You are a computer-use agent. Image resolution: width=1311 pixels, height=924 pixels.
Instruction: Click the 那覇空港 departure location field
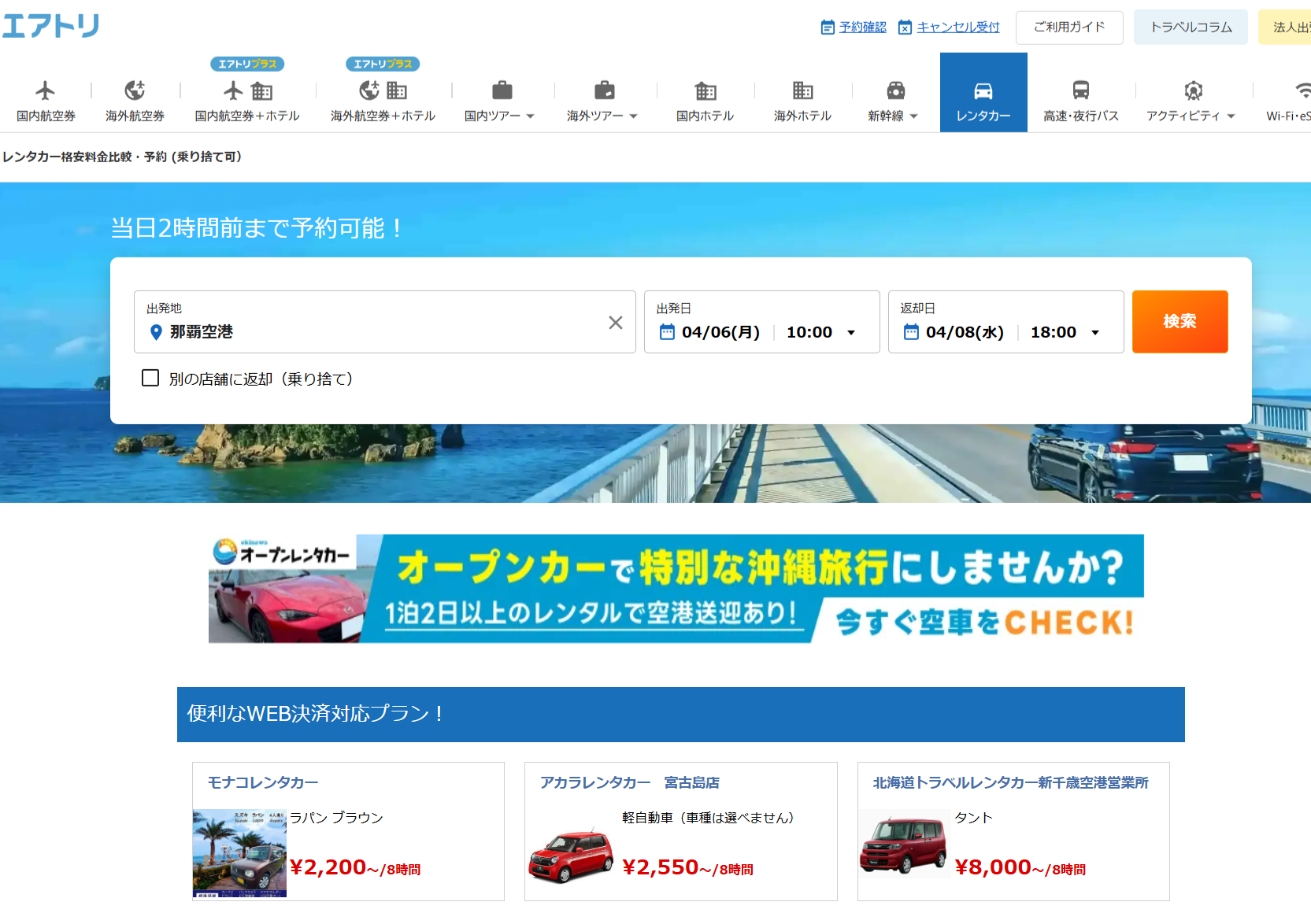tap(370, 331)
